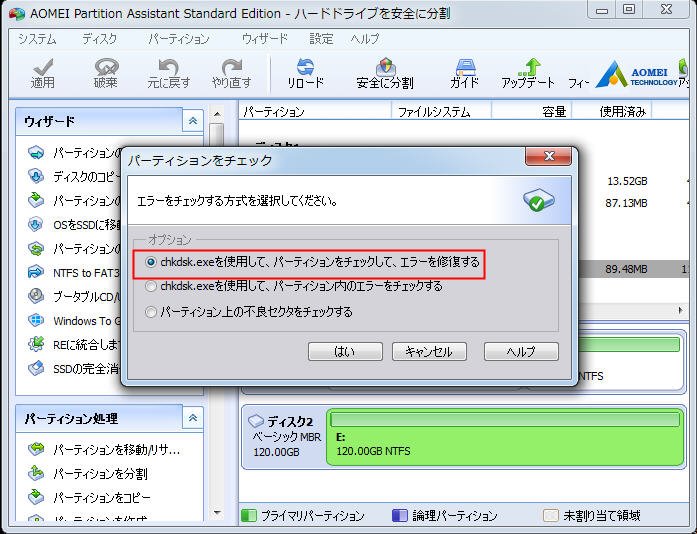Click the Discard (破棄) toolbar icon
The width and height of the screenshot is (697, 534).
(106, 67)
